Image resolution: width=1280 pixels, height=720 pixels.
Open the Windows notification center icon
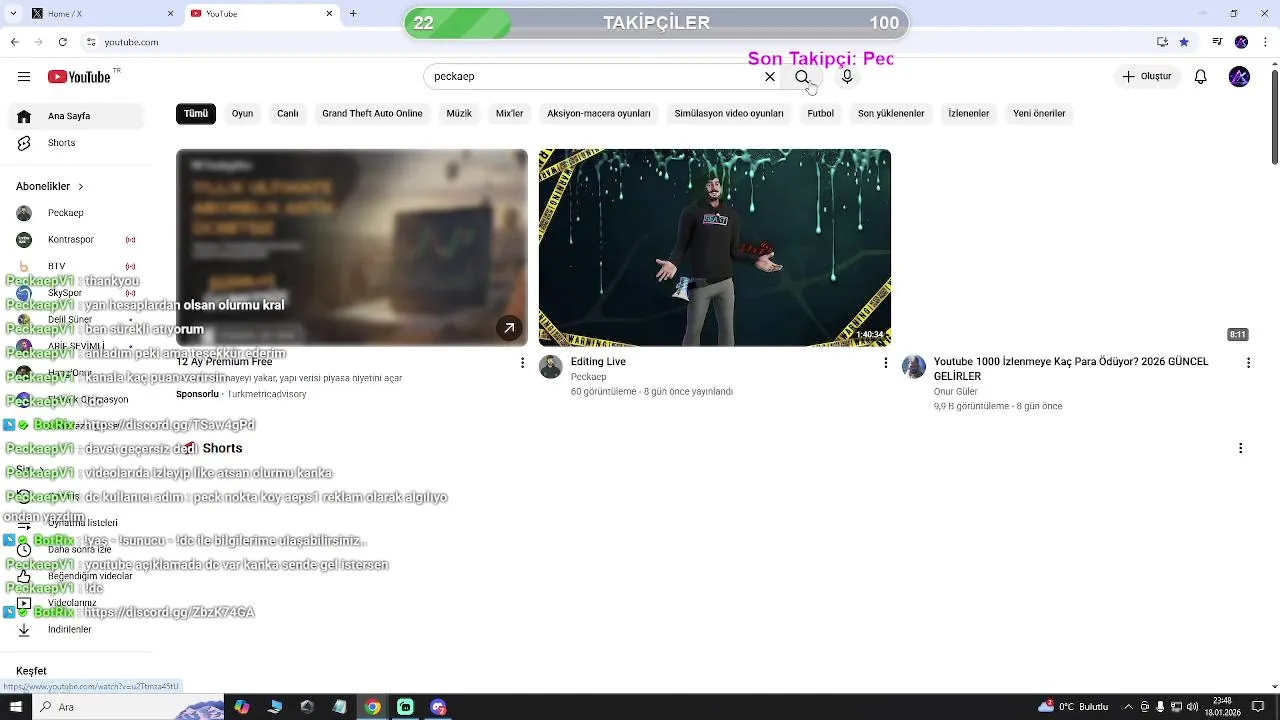(1257, 707)
